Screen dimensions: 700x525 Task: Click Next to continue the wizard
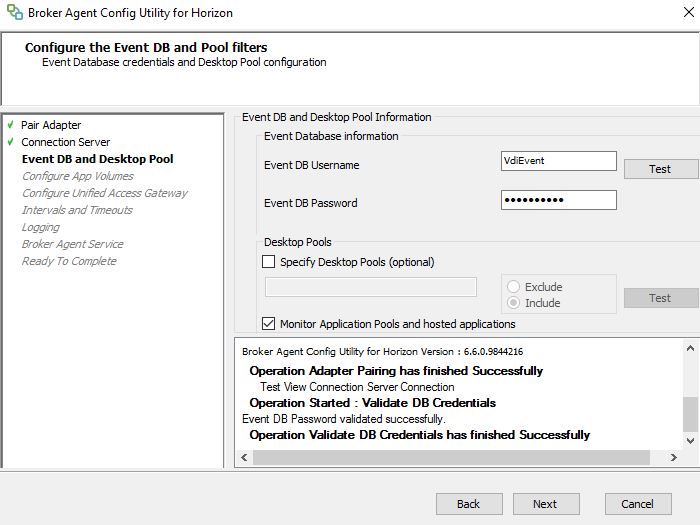(546, 504)
